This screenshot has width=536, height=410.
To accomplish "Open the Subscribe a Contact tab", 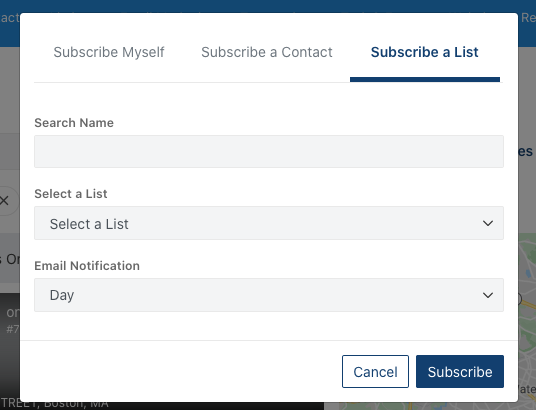I will click(x=267, y=52).
